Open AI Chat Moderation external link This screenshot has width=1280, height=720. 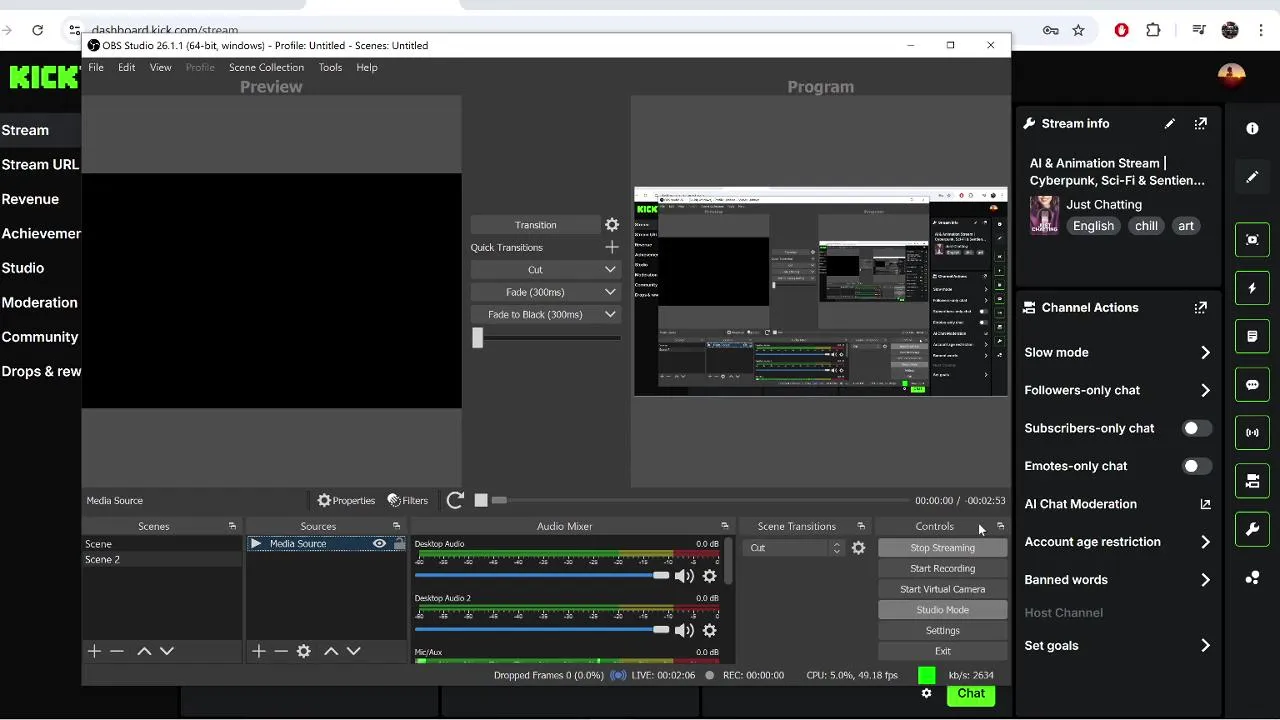point(1205,504)
